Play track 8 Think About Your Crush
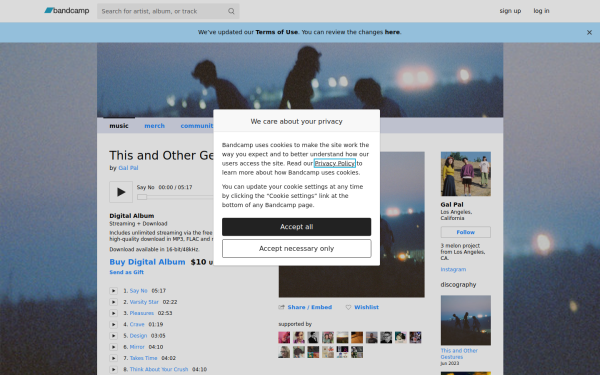600x375 pixels. pyautogui.click(x=114, y=369)
